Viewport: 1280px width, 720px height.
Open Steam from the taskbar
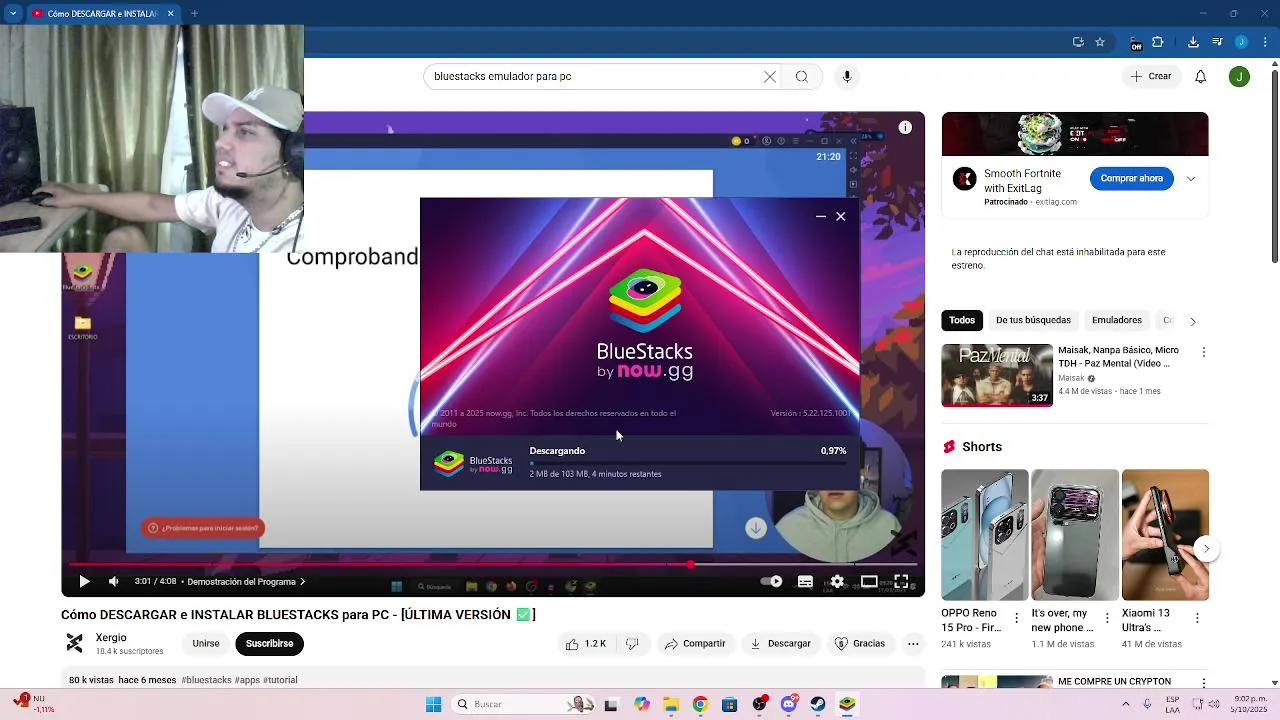tap(818, 704)
